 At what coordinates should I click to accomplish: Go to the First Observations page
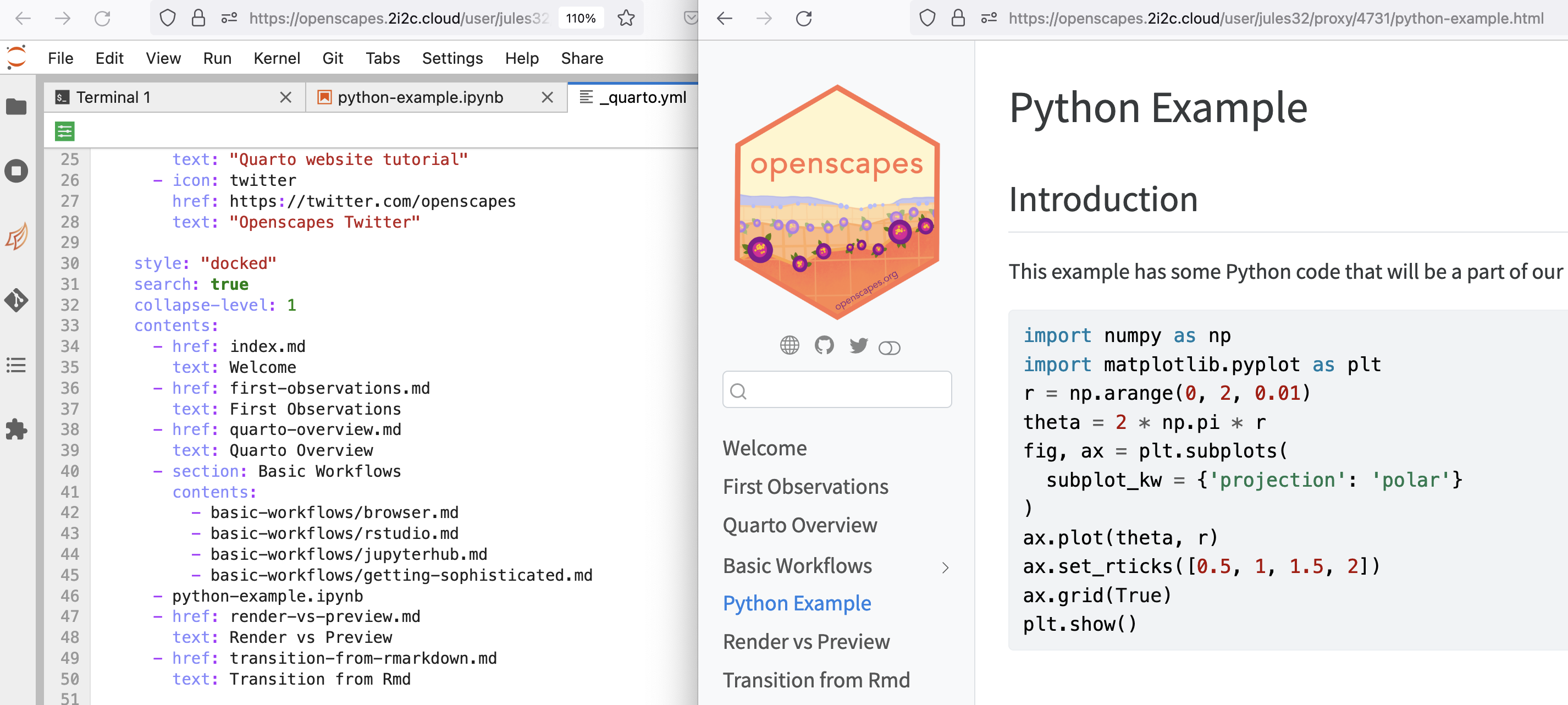tap(807, 487)
